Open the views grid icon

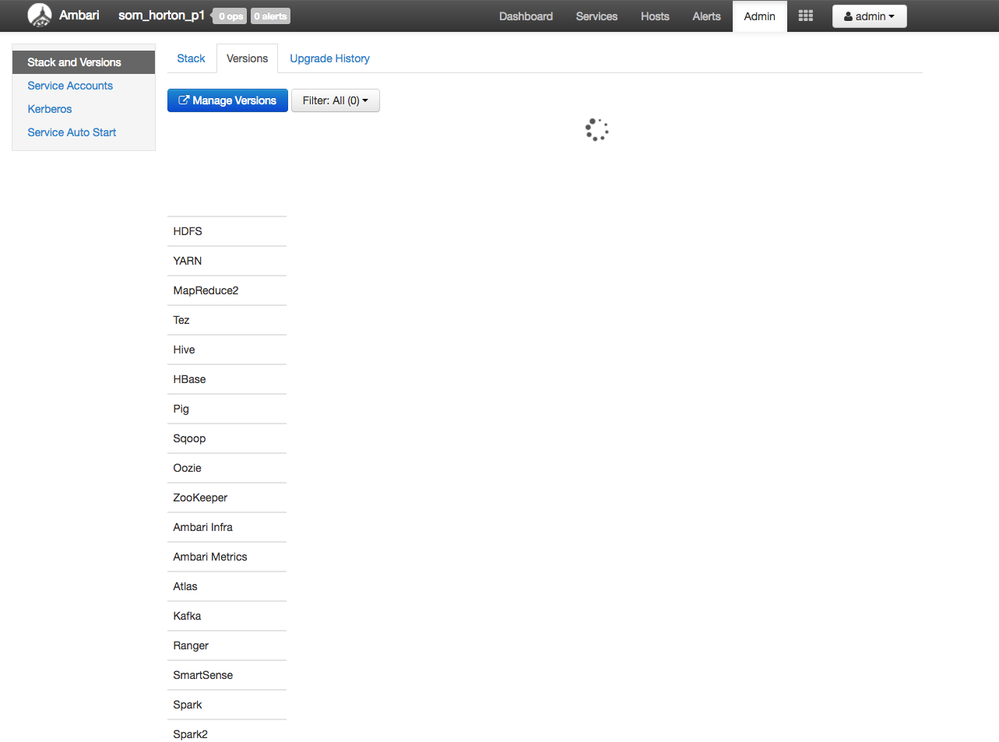[x=805, y=15]
